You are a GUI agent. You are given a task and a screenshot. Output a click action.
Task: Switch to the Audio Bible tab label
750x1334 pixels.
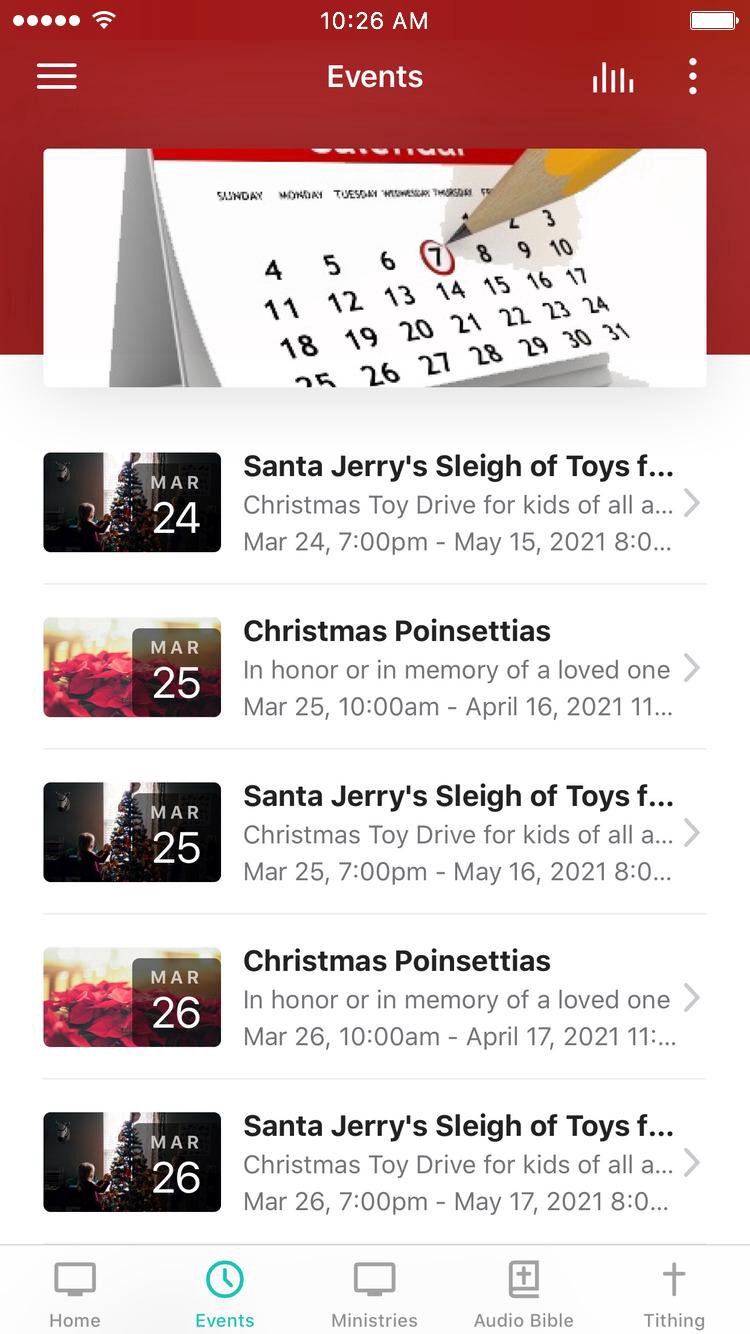click(525, 1320)
